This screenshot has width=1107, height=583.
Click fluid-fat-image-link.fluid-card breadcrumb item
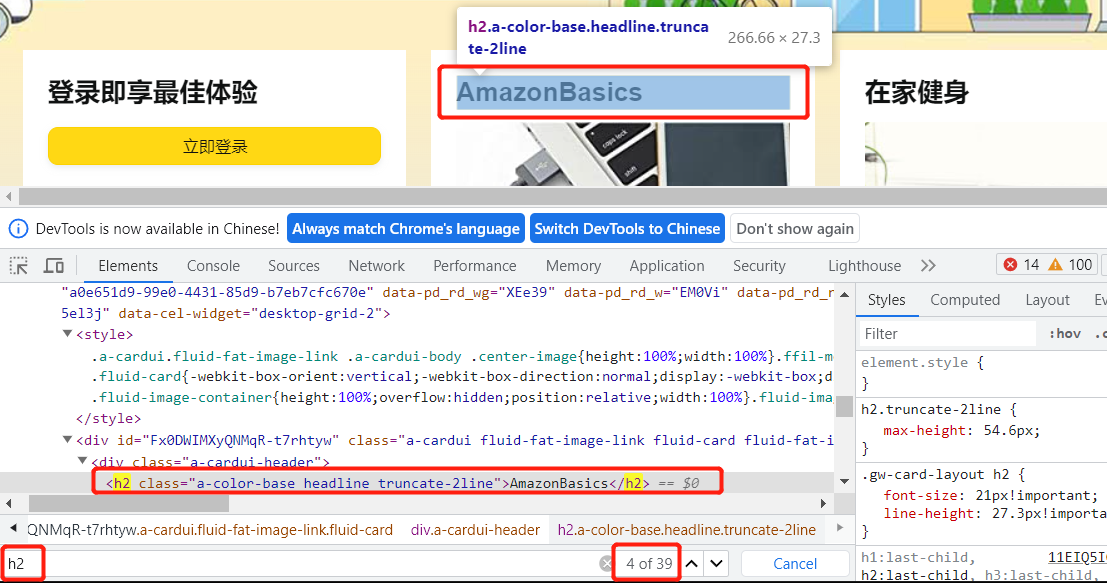209,530
